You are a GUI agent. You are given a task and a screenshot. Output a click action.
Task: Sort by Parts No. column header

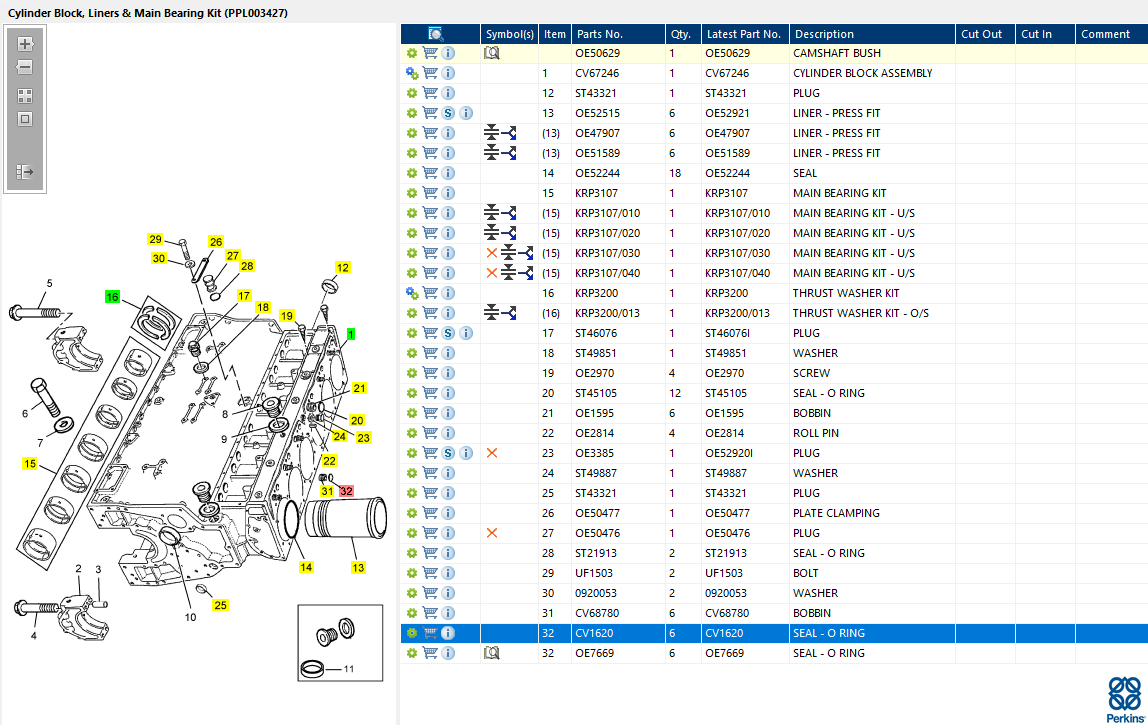coord(618,34)
